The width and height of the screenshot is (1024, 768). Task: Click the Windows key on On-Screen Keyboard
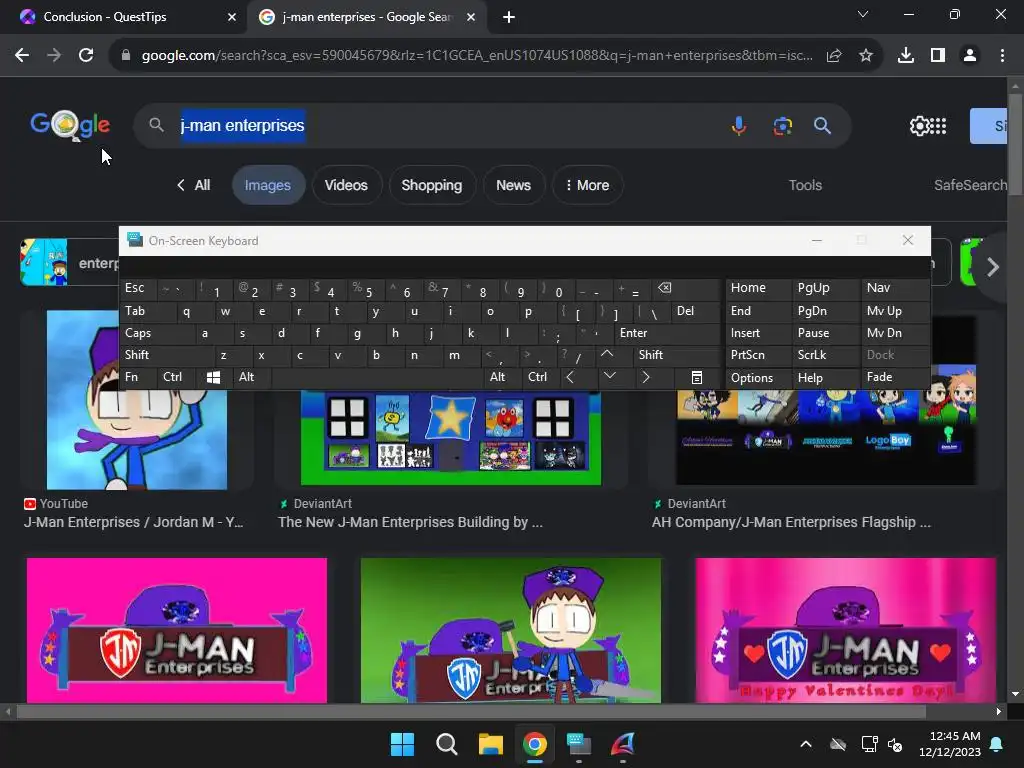pyautogui.click(x=213, y=377)
